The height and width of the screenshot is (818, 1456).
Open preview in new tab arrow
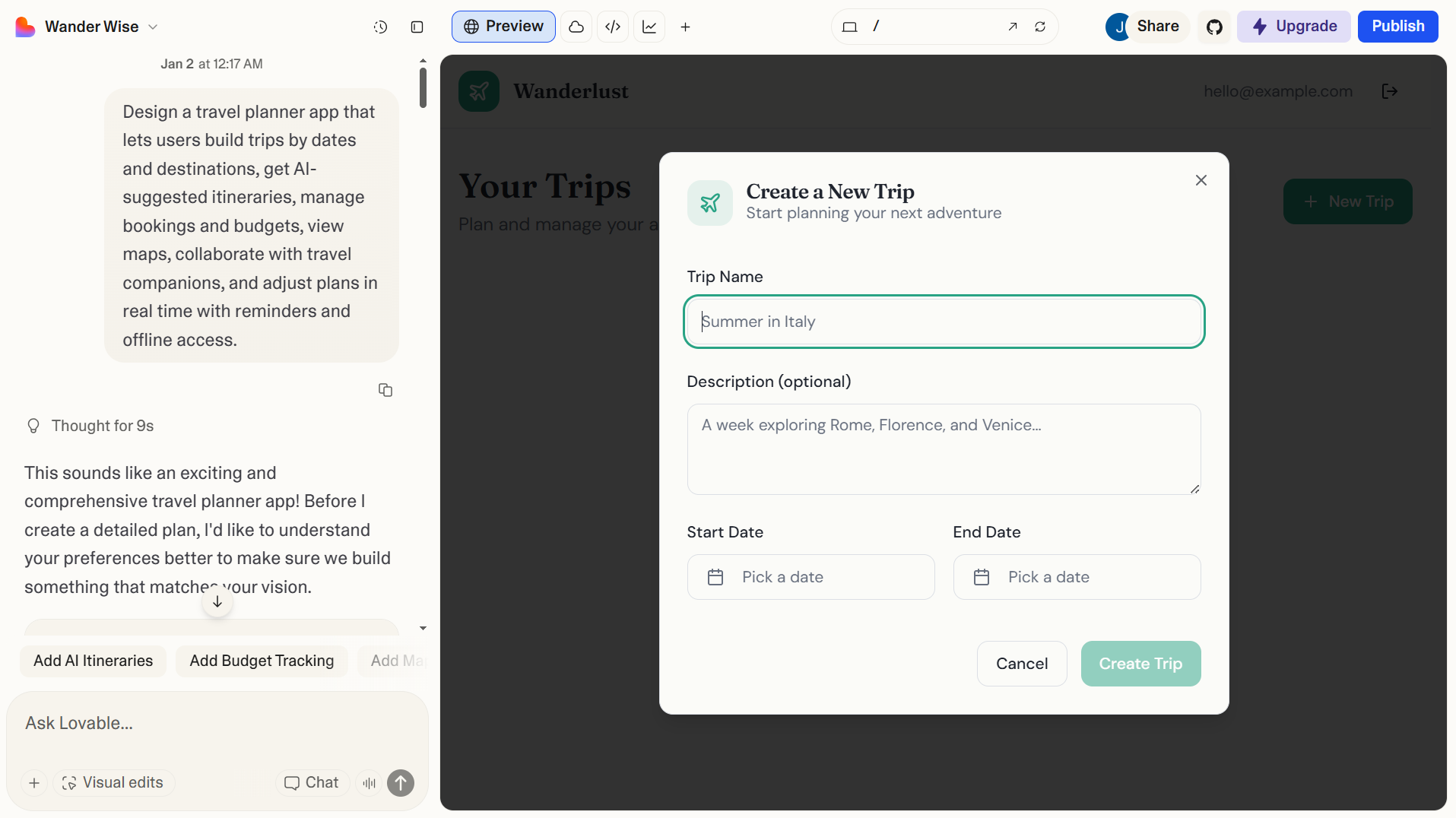point(1013,27)
